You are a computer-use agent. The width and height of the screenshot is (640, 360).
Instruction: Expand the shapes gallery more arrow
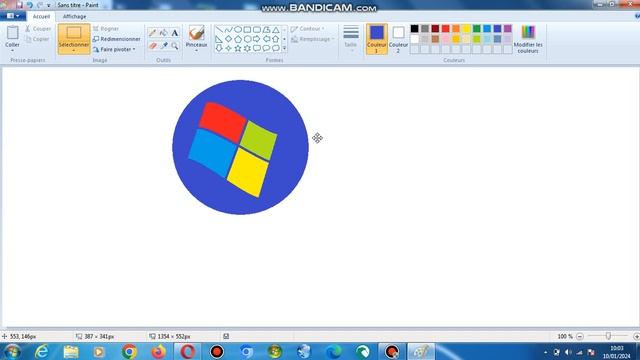pos(284,49)
